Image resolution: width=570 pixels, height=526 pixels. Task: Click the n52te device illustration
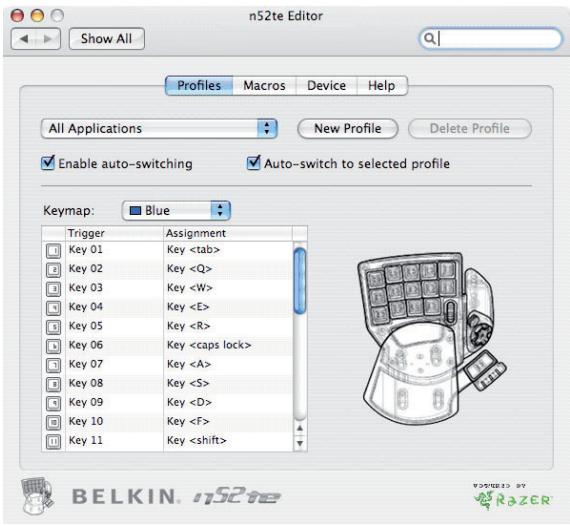pos(431,338)
